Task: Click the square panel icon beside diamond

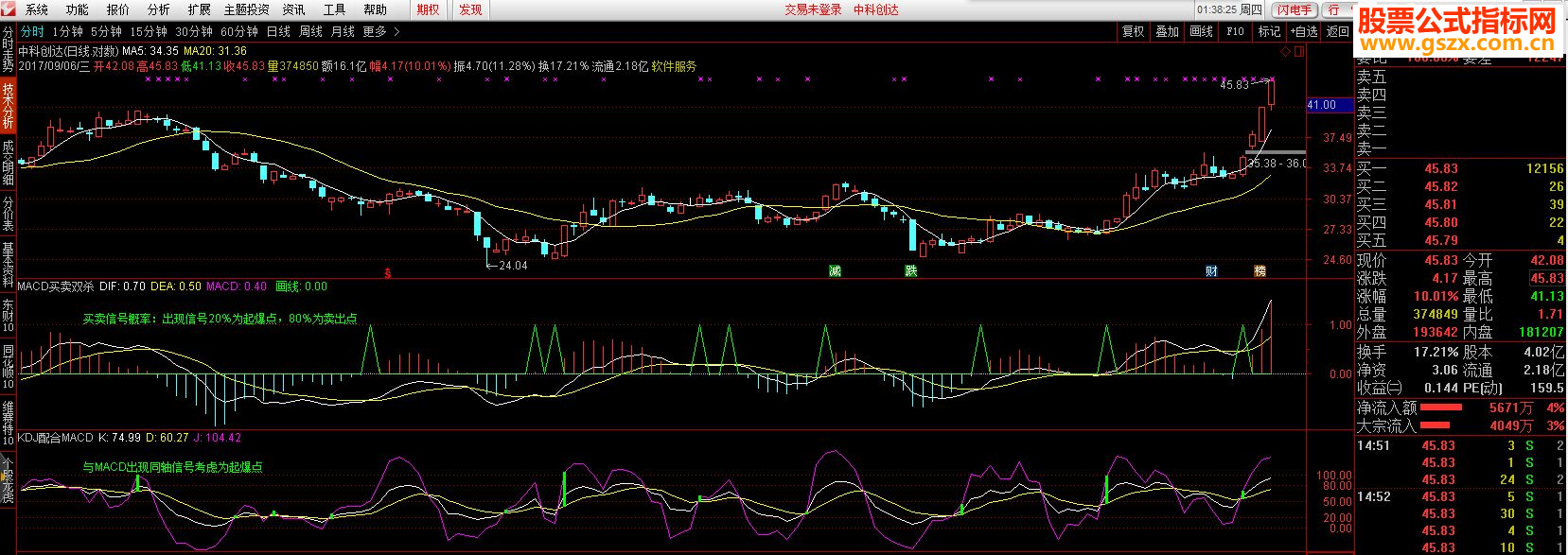Action: [x=1299, y=50]
